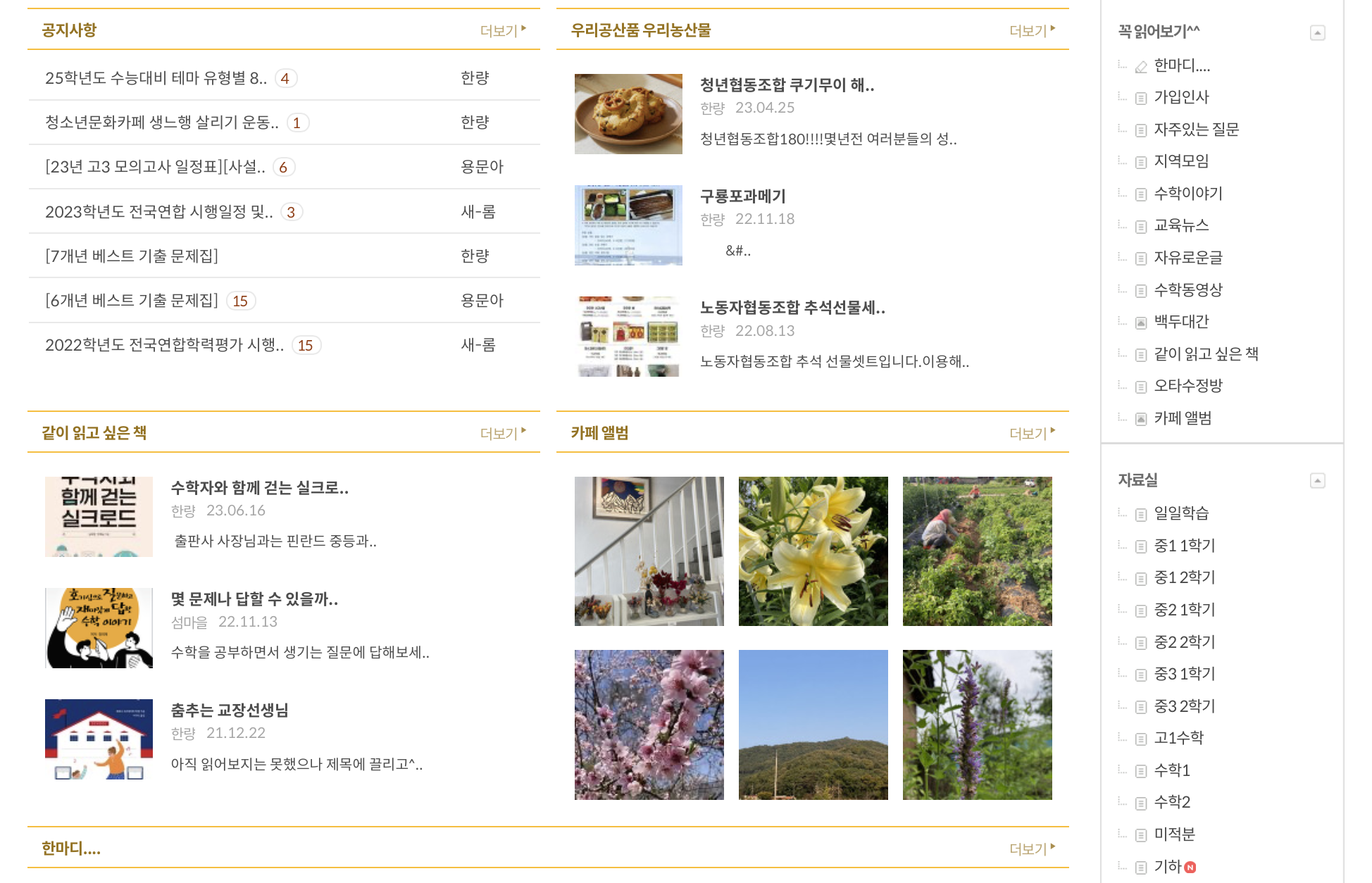1372x883 pixels.
Task: Open the 춤추는 교장선생님 book post
Action: pyautogui.click(x=230, y=710)
